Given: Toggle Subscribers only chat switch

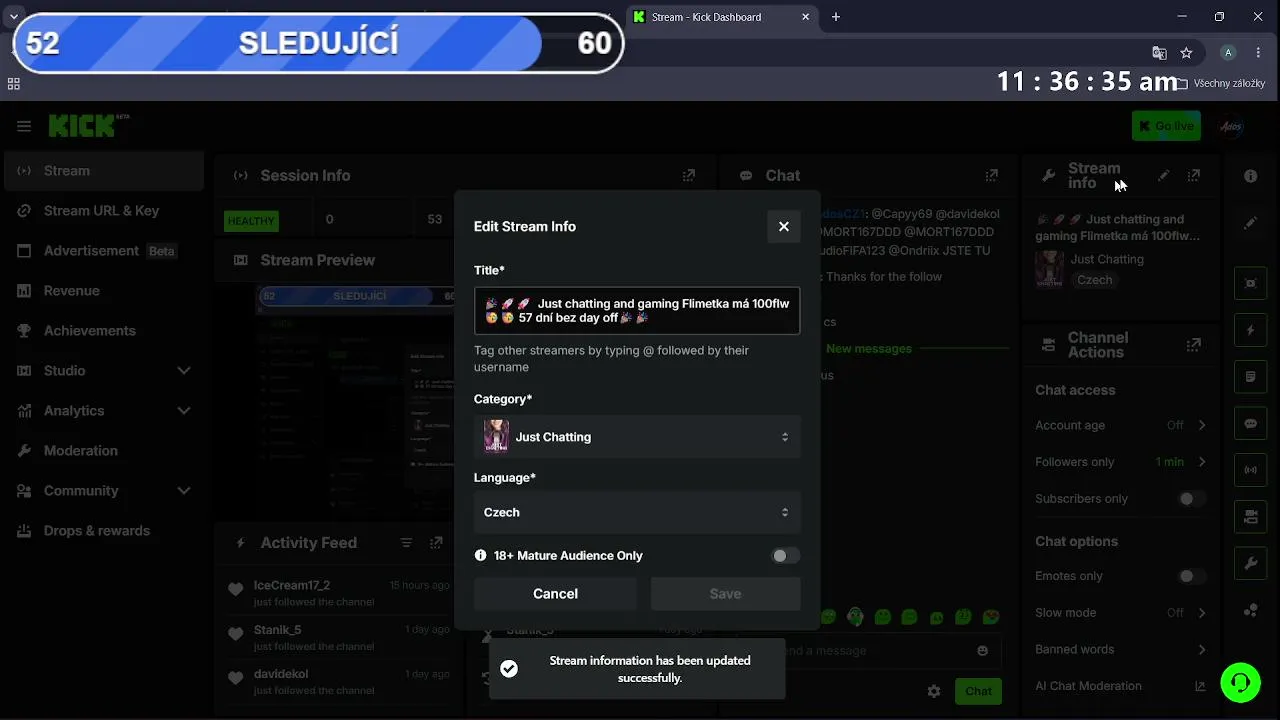Looking at the screenshot, I should tap(1192, 499).
